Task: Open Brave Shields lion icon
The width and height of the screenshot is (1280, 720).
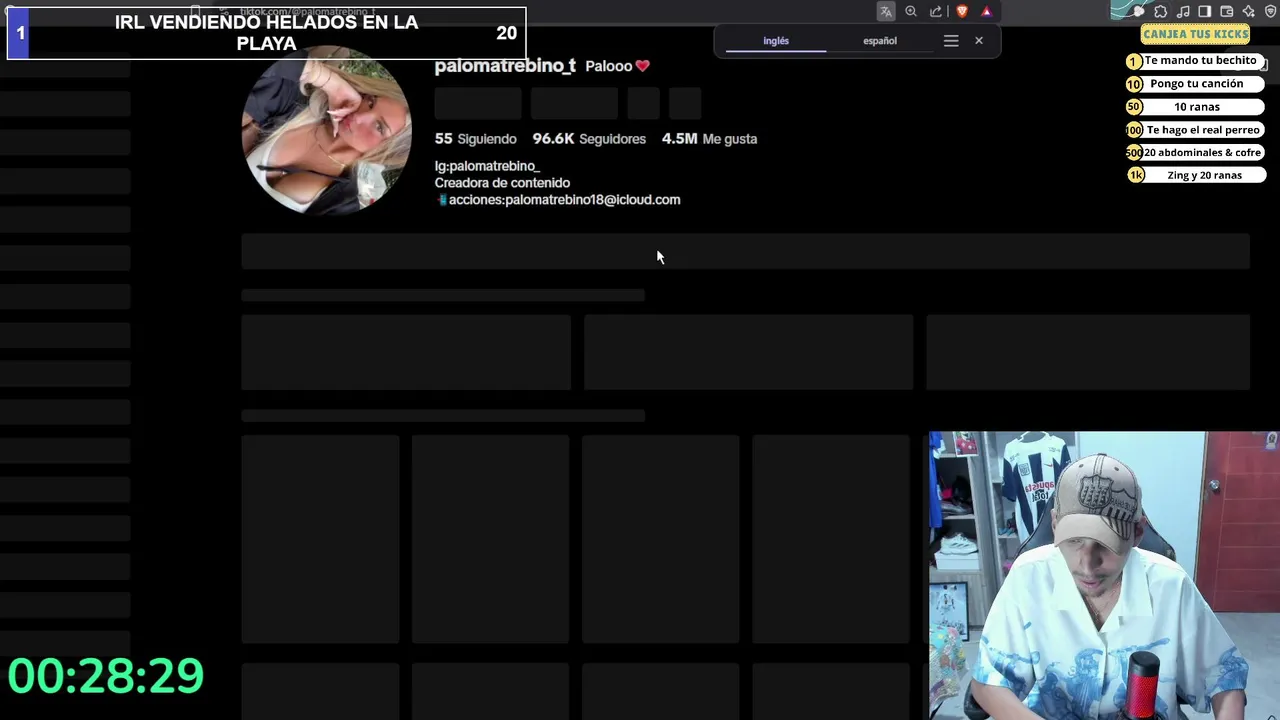Action: (962, 12)
